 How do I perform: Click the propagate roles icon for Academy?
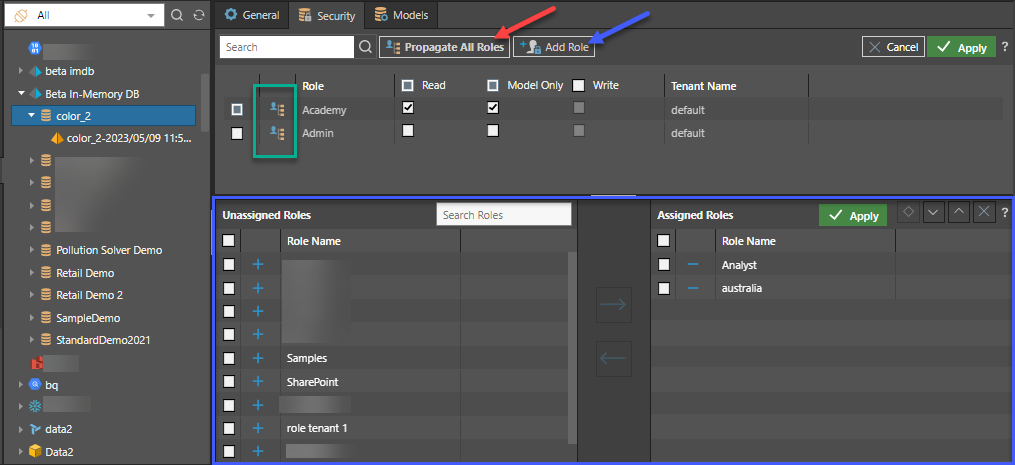click(278, 110)
